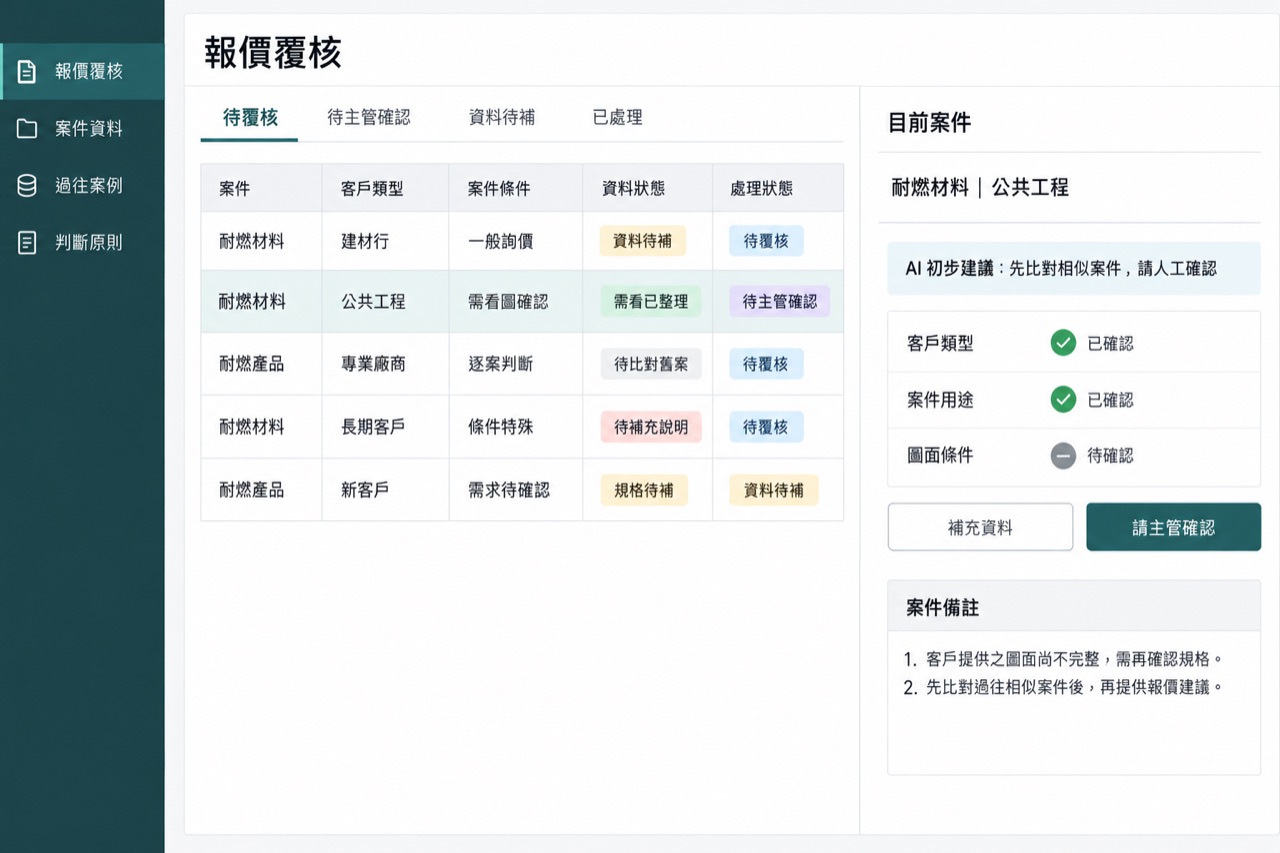Open the 資料待補 tab
The height and width of the screenshot is (853, 1280).
pos(502,118)
